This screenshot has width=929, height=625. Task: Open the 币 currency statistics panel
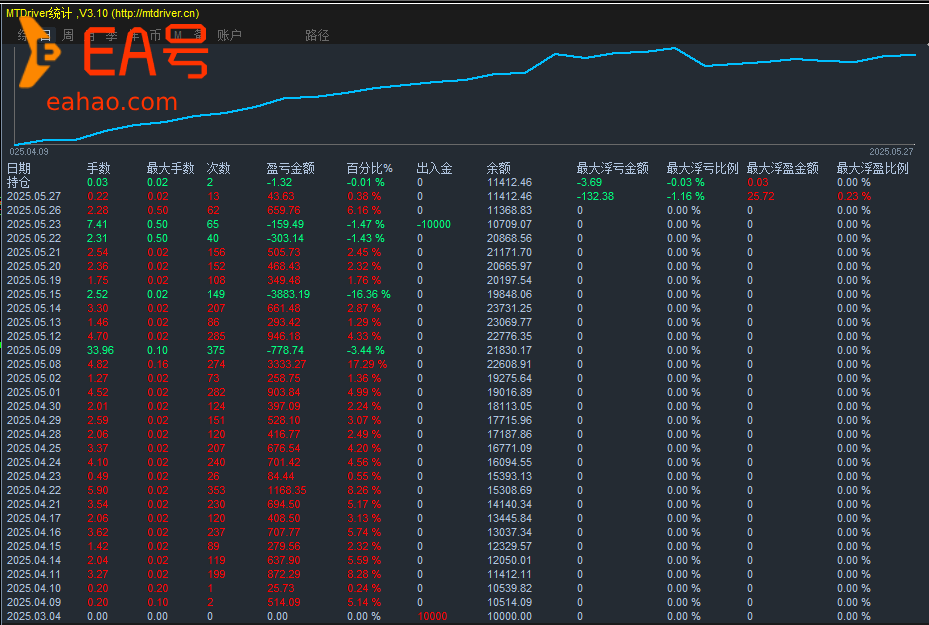[155, 33]
